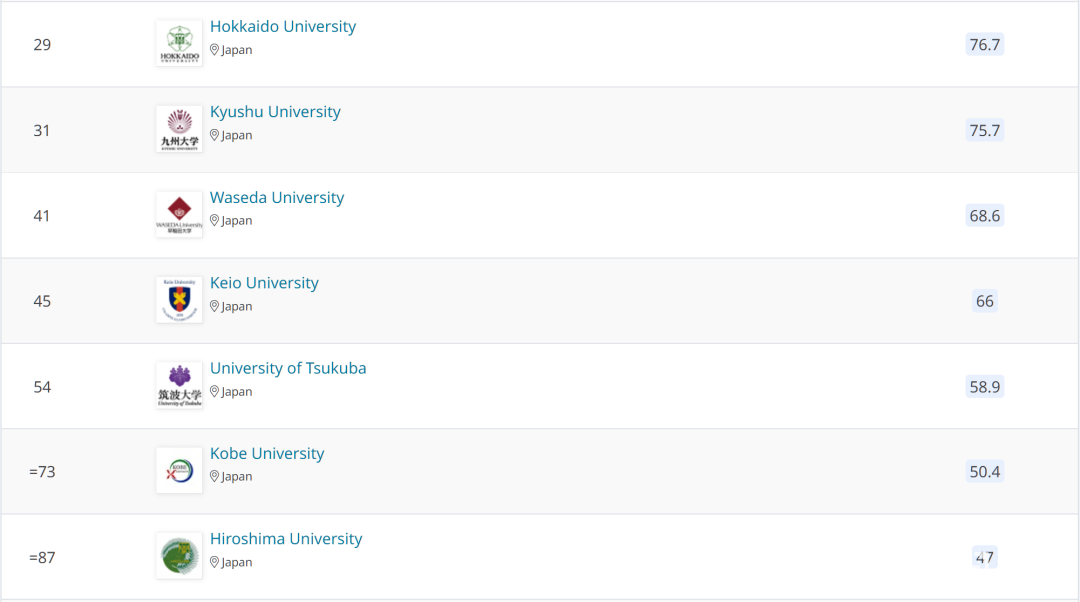Click the location pin under Kobe University
The width and height of the screenshot is (1080, 602).
(x=214, y=477)
